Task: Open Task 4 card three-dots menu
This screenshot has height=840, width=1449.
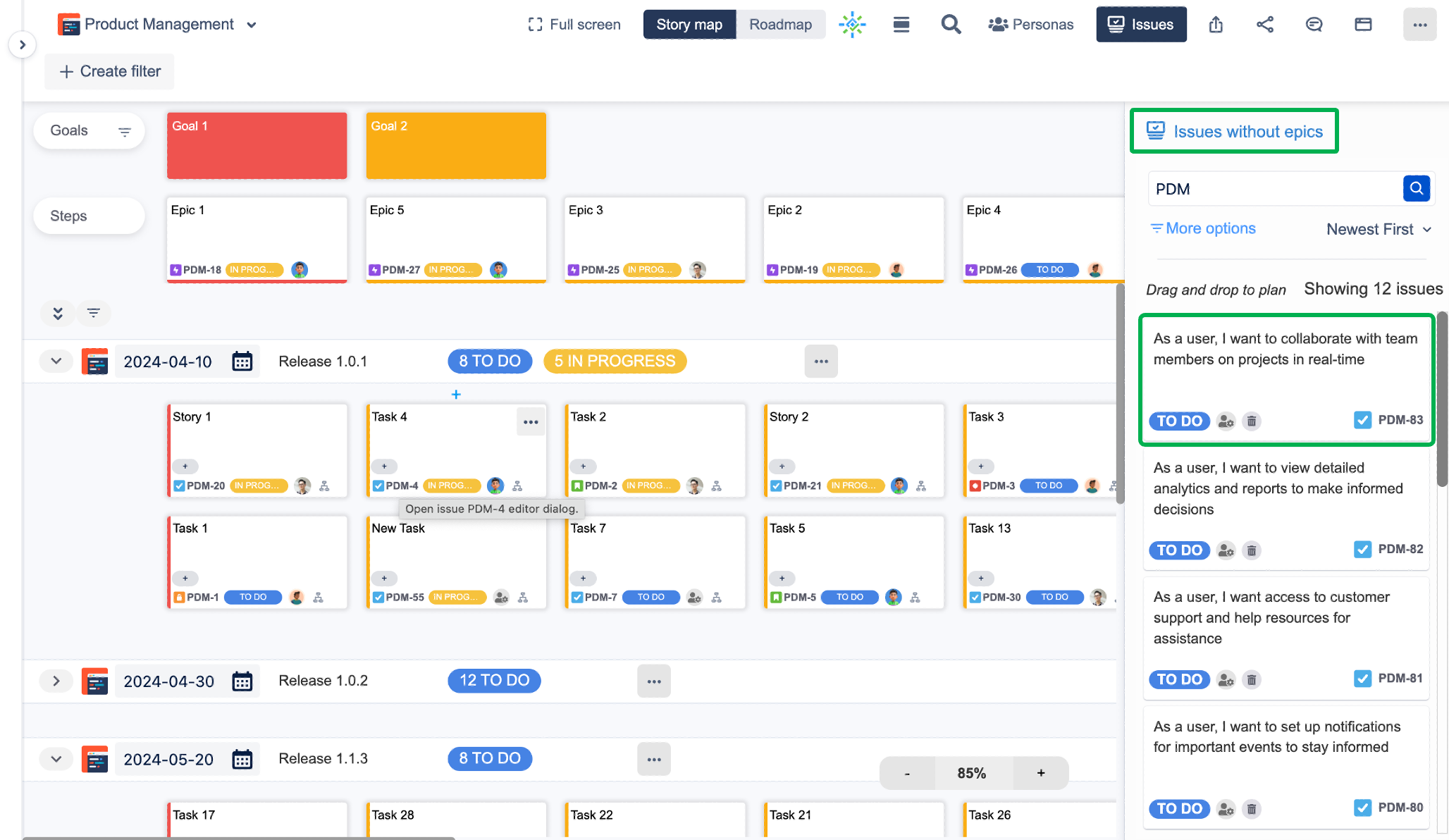Action: [x=531, y=422]
